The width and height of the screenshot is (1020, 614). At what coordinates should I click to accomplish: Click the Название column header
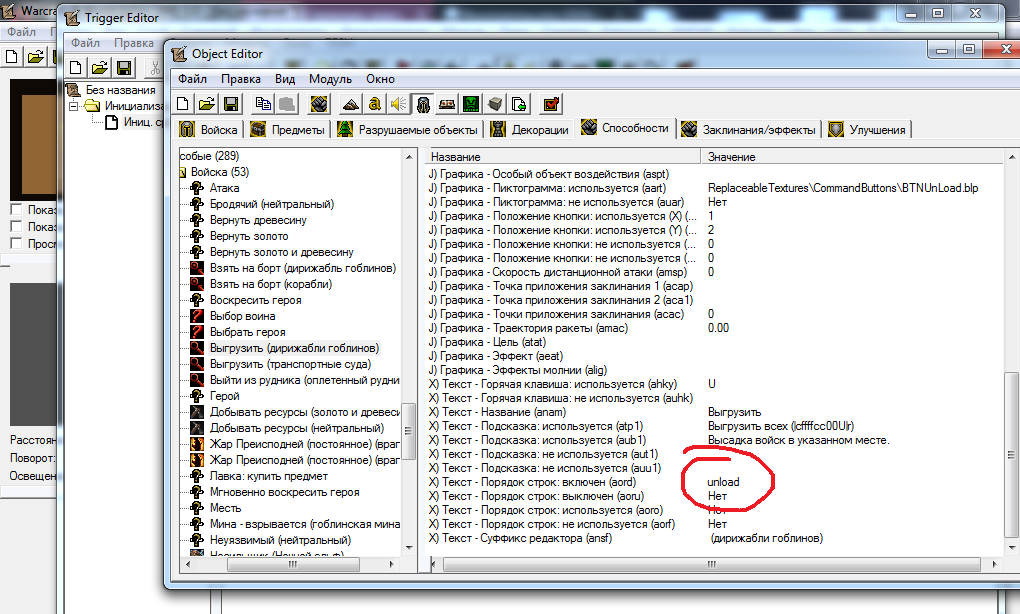[x=563, y=157]
